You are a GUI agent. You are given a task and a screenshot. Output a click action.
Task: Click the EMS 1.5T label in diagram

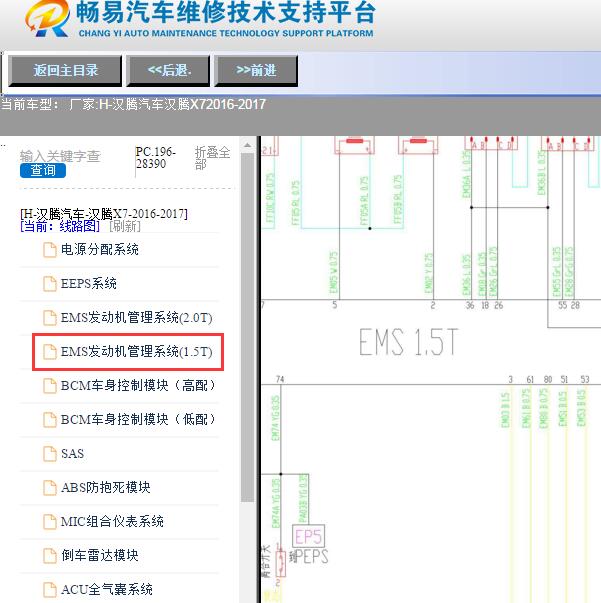coord(408,341)
